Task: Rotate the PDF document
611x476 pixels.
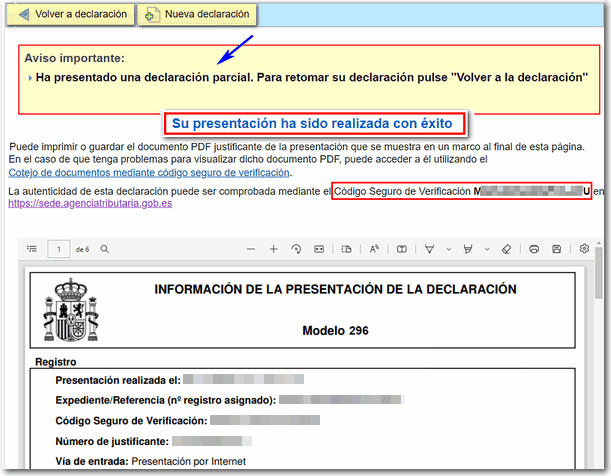Action: (296, 249)
